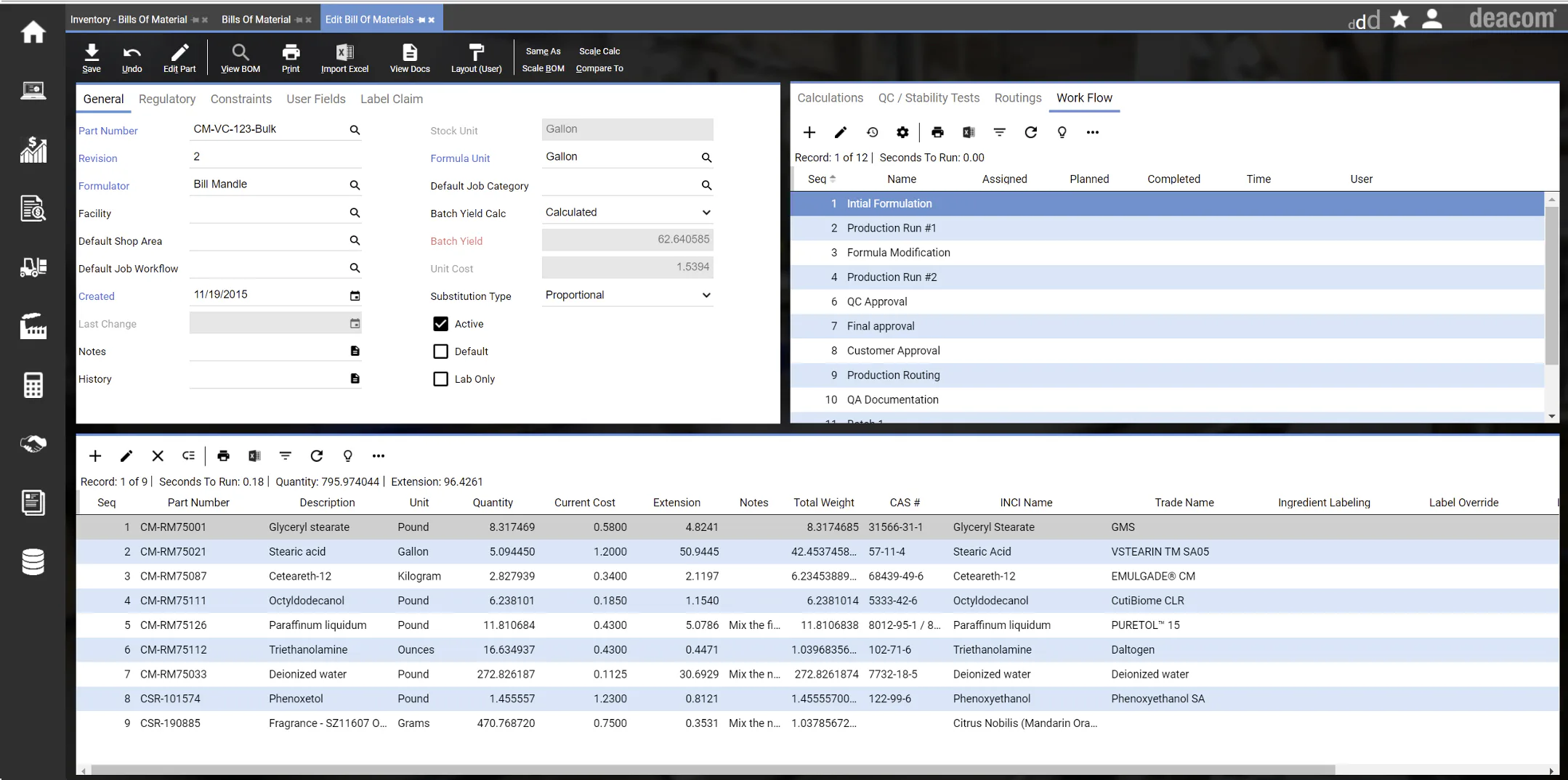1568x780 pixels.
Task: Click the Scale BOM button
Action: pyautogui.click(x=542, y=68)
